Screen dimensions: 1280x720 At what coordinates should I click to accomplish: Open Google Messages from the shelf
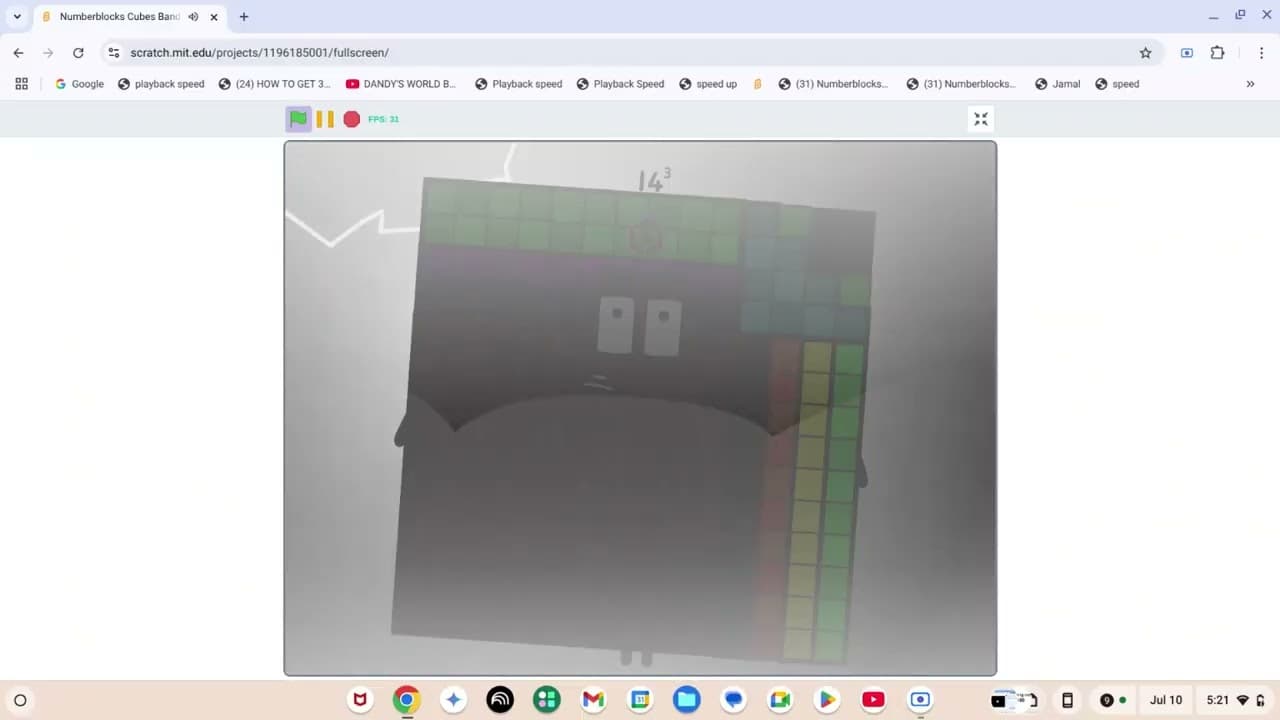coord(734,700)
